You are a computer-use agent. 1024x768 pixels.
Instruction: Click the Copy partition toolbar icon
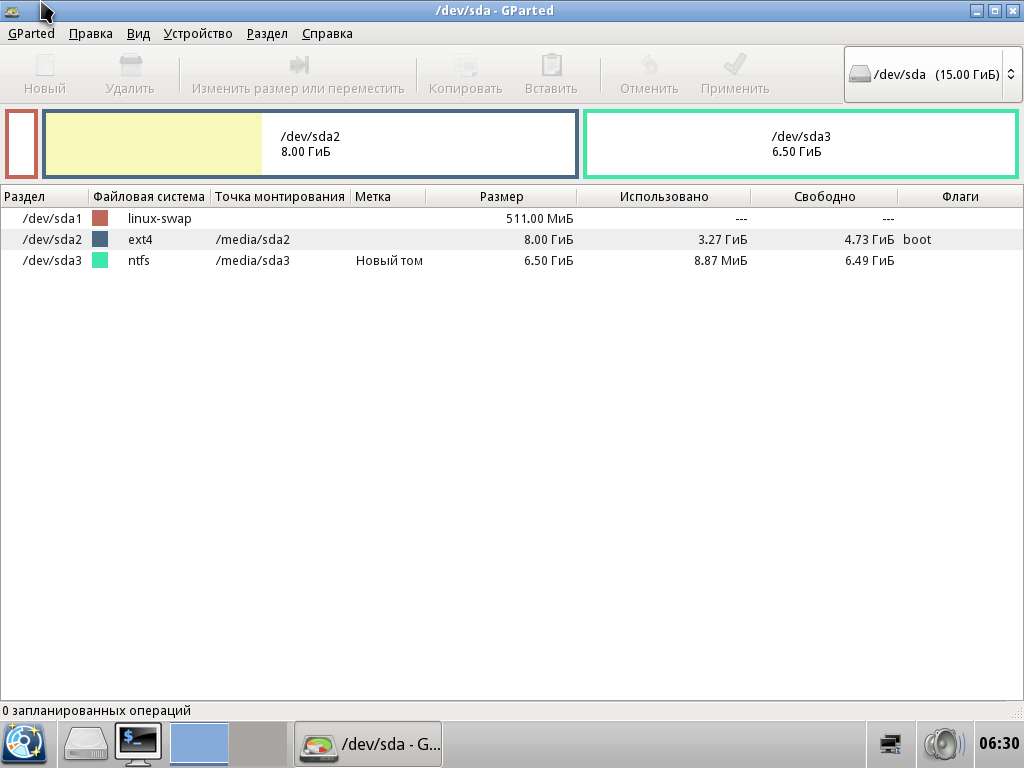465,66
